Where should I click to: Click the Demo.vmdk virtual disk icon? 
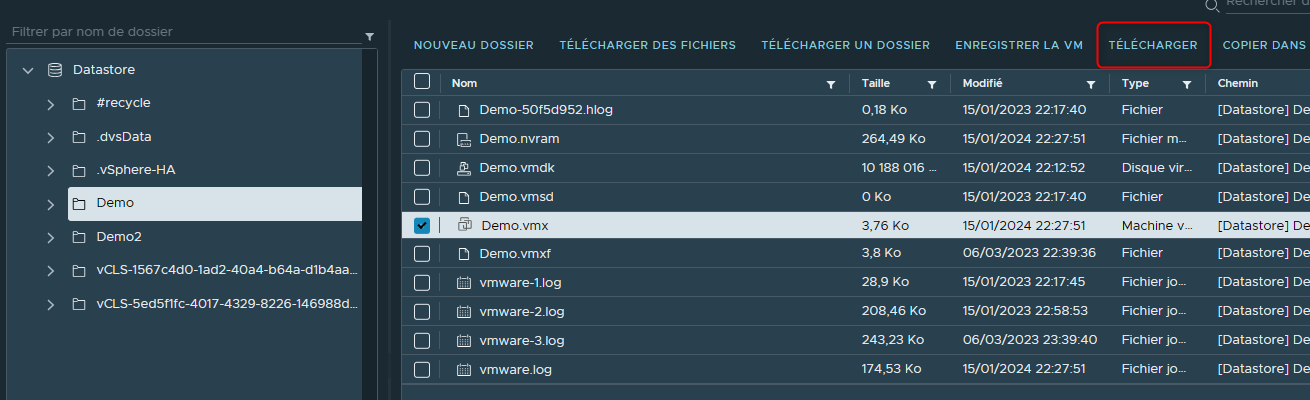tap(463, 168)
